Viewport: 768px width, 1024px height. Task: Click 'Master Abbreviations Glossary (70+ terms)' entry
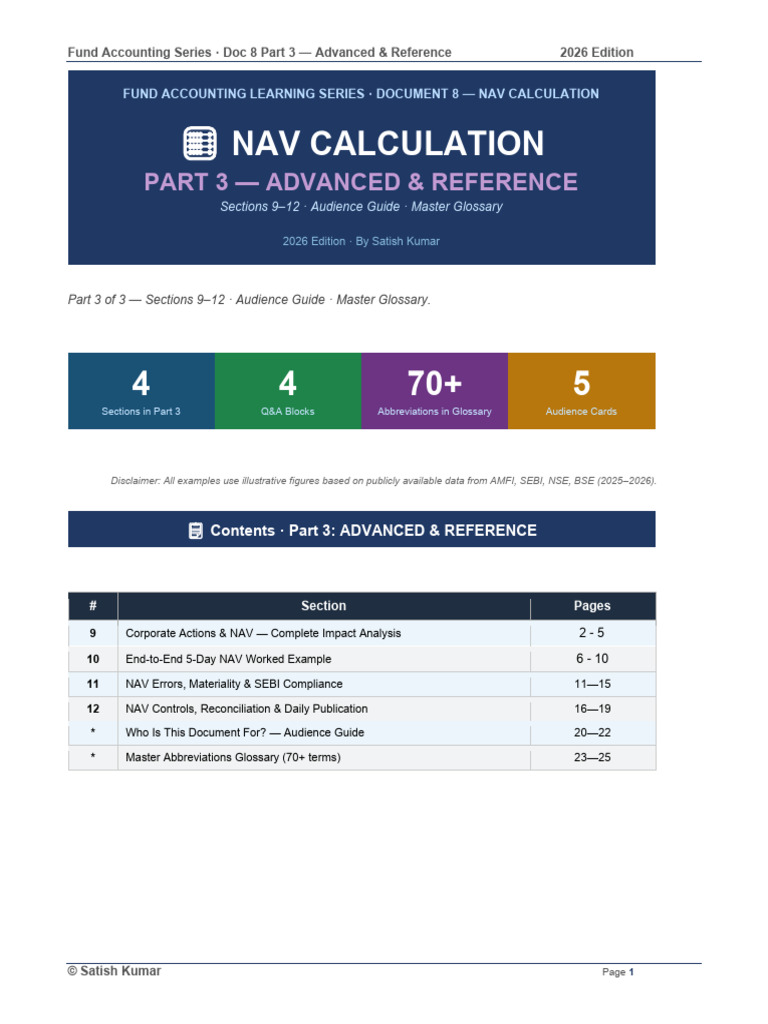[x=233, y=758]
